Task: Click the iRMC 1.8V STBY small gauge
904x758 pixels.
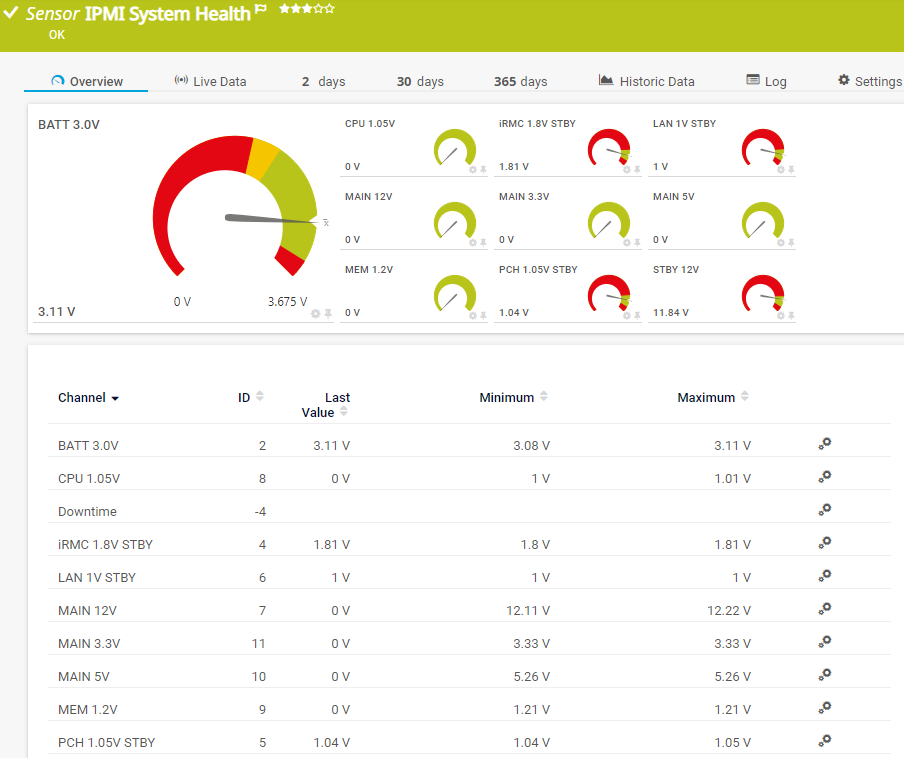Action: pyautogui.click(x=609, y=149)
